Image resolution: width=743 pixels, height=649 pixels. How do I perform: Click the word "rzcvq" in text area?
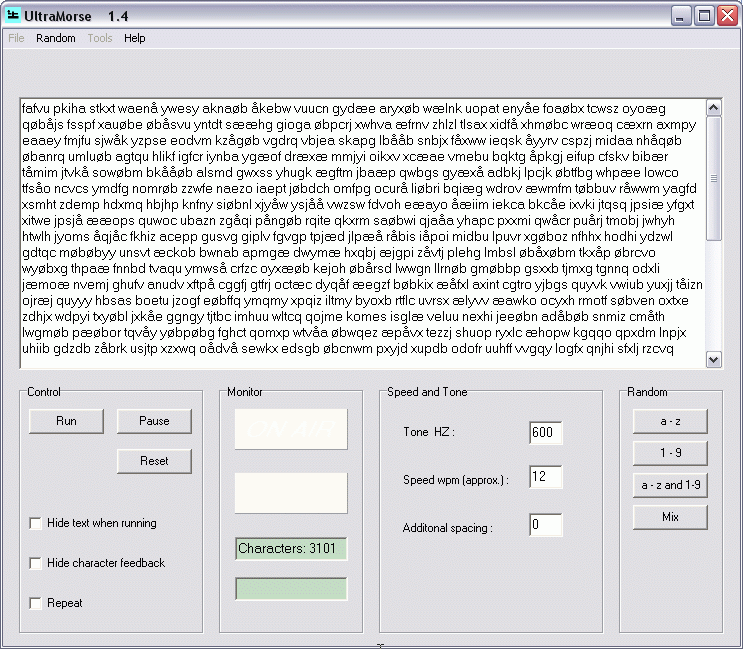pos(658,349)
